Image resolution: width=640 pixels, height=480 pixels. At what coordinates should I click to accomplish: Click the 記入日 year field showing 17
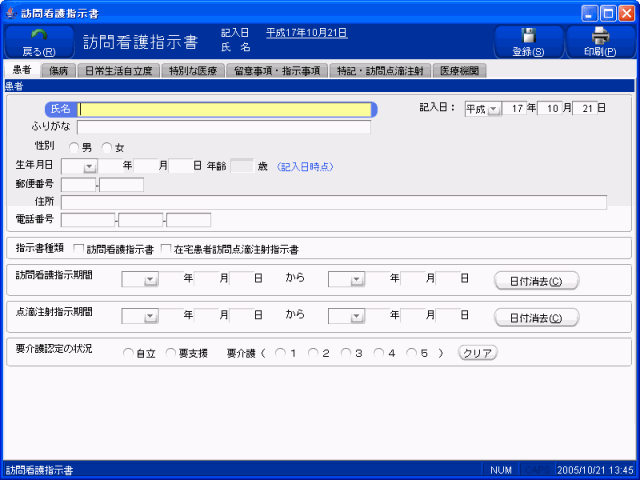[514, 109]
